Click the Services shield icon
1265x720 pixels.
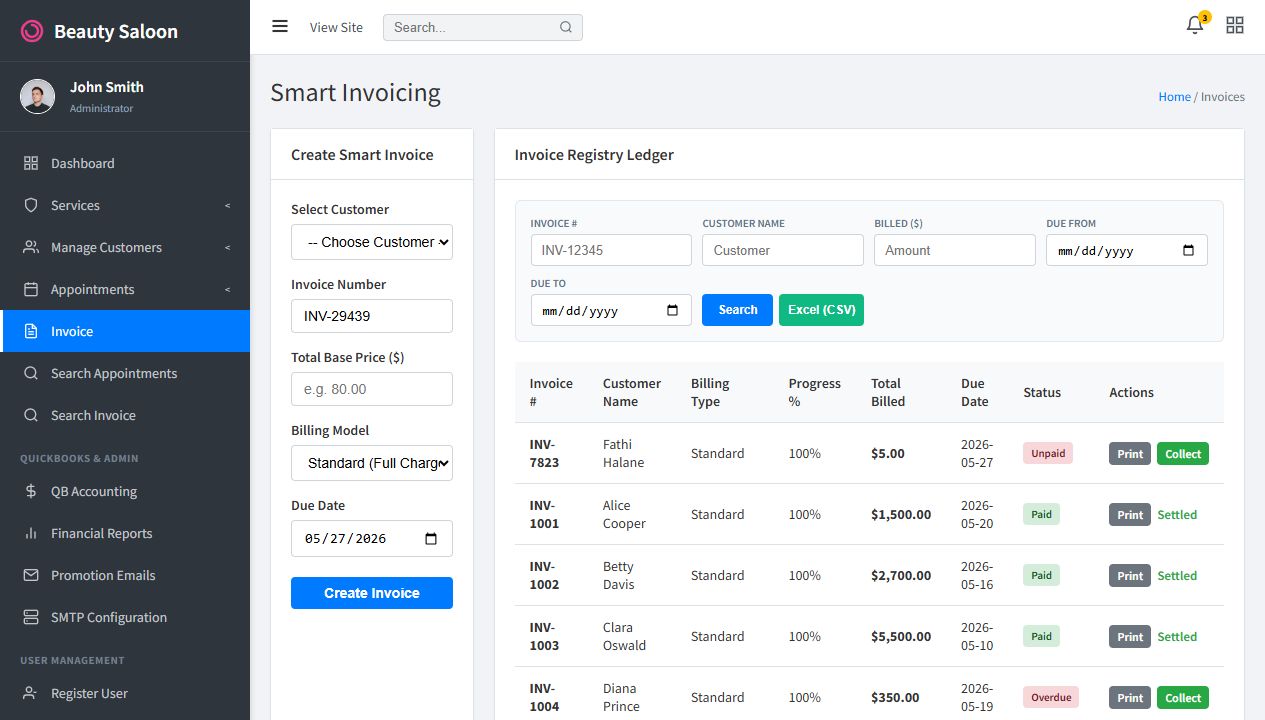click(31, 205)
